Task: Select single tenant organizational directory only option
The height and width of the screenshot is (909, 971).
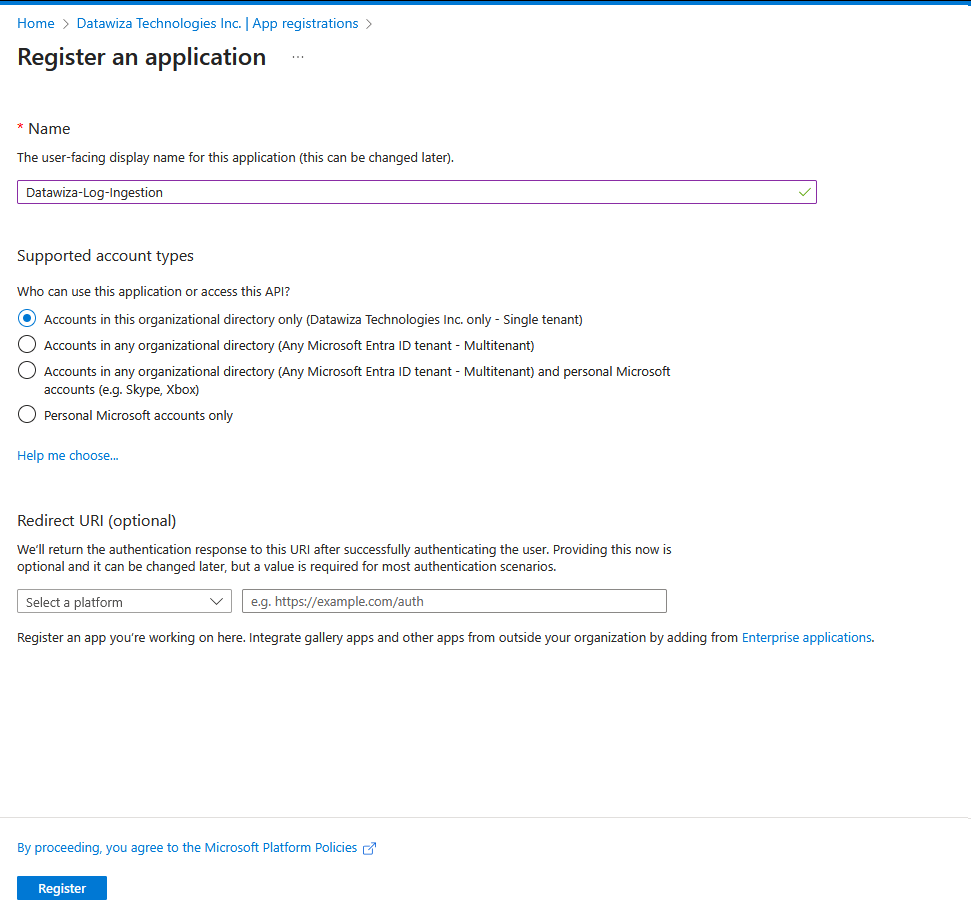Action: pos(27,319)
